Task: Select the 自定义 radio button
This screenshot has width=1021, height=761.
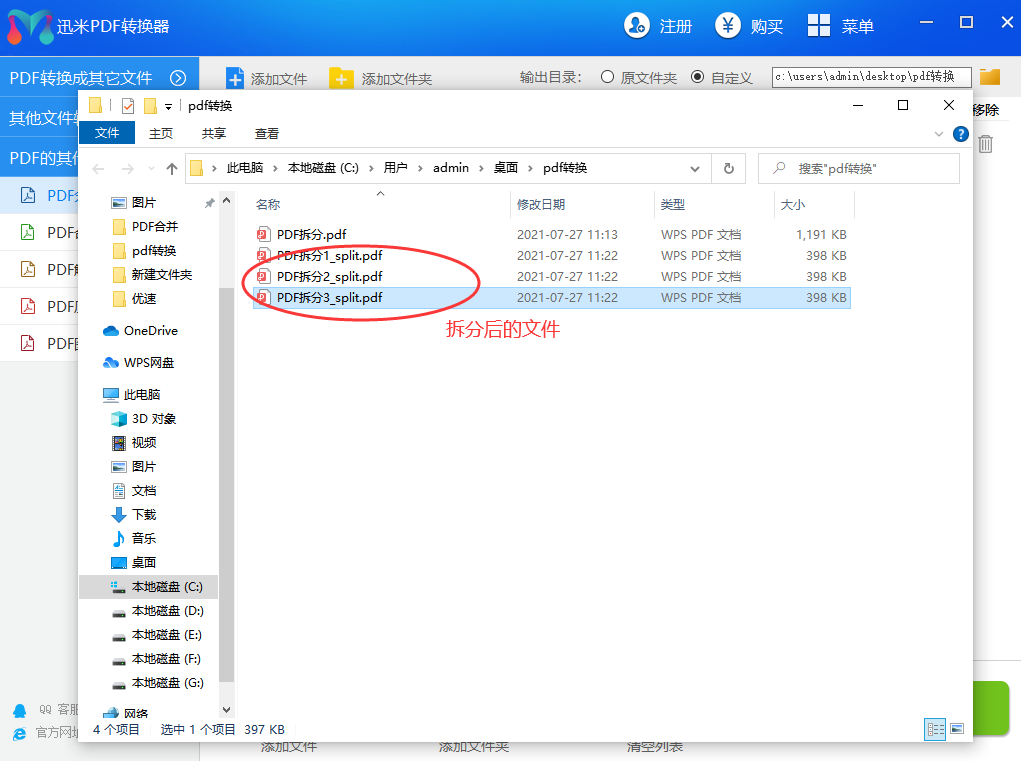Action: click(x=697, y=77)
